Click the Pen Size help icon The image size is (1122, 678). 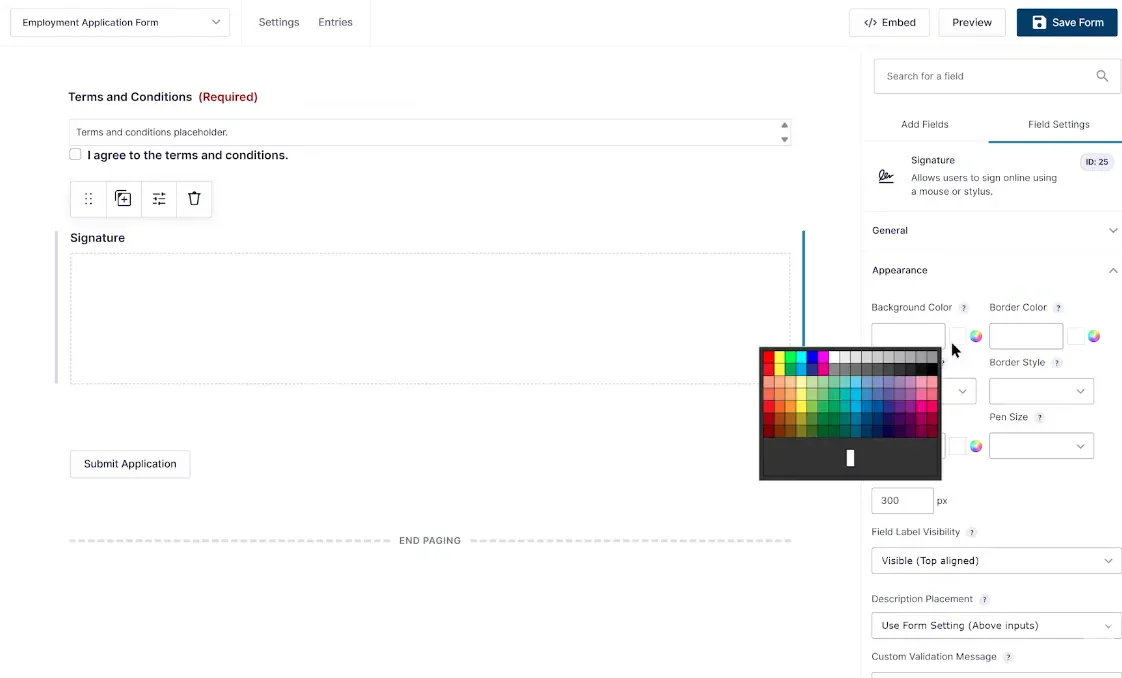1039,418
